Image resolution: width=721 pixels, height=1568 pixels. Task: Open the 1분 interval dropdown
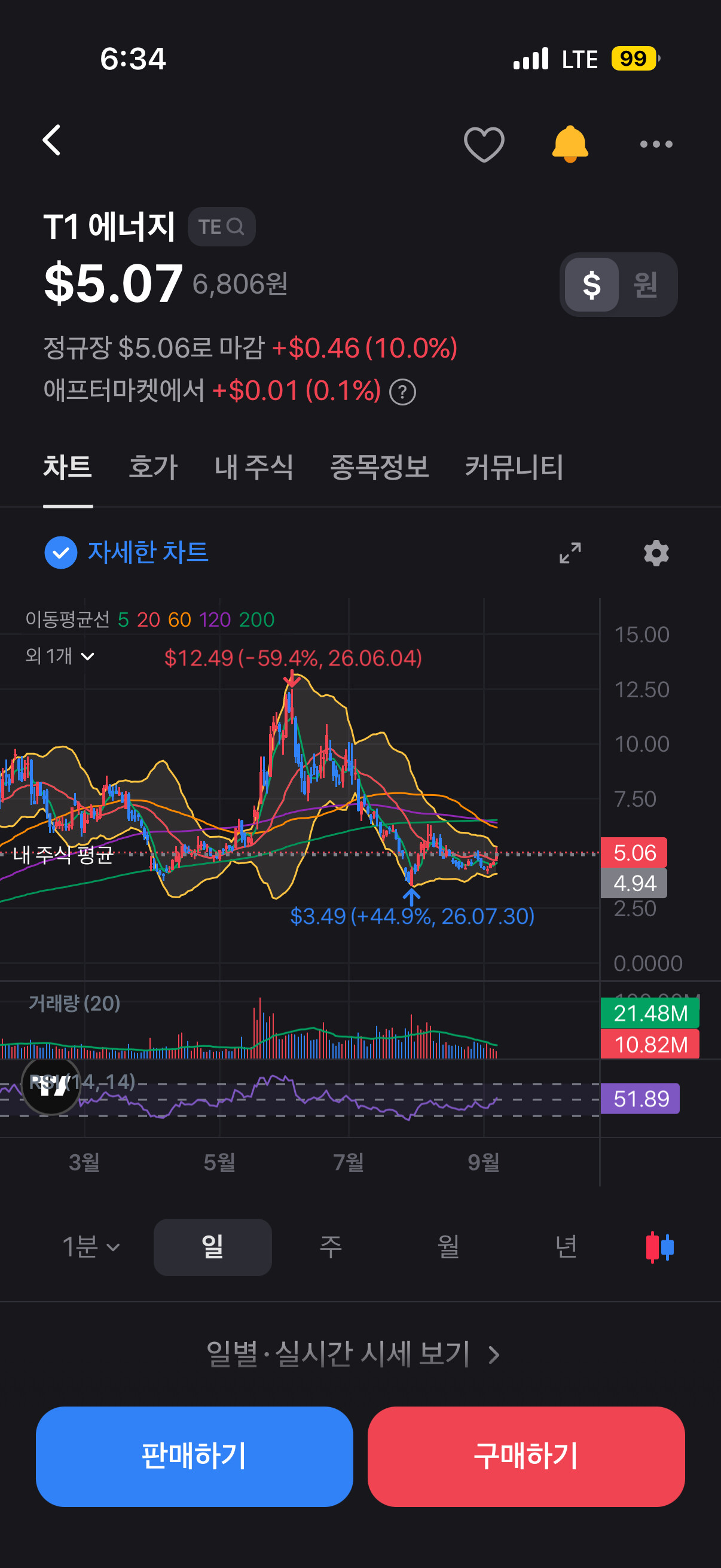pyautogui.click(x=91, y=1247)
